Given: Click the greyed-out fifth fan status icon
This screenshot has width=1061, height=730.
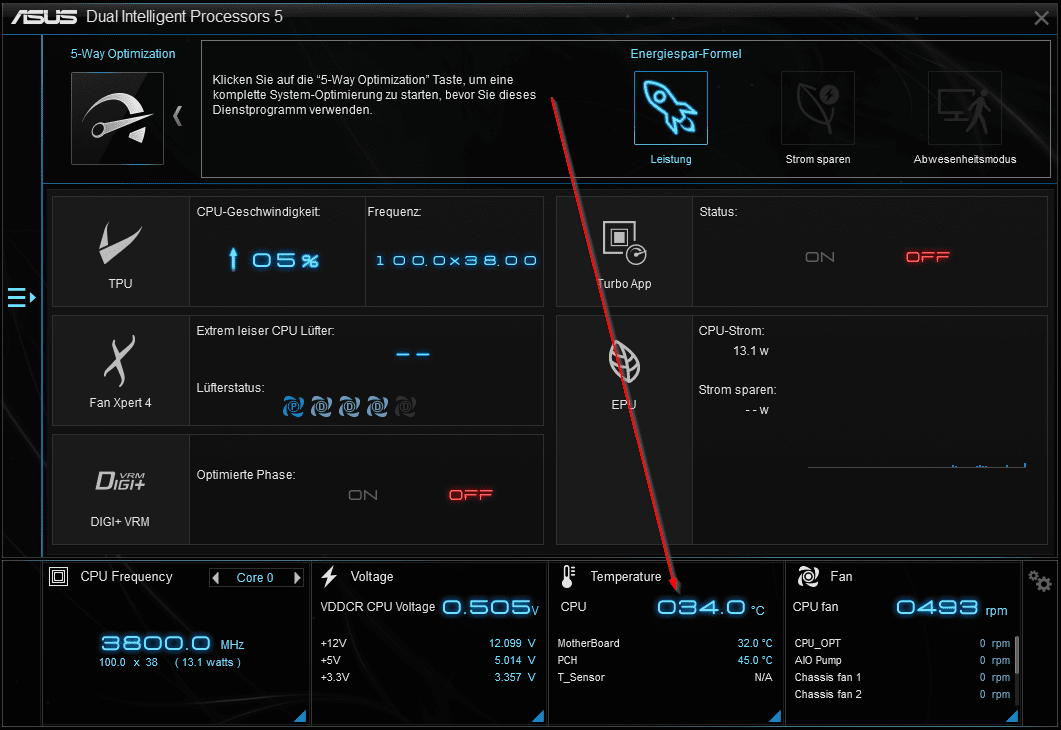Looking at the screenshot, I should pos(405,407).
